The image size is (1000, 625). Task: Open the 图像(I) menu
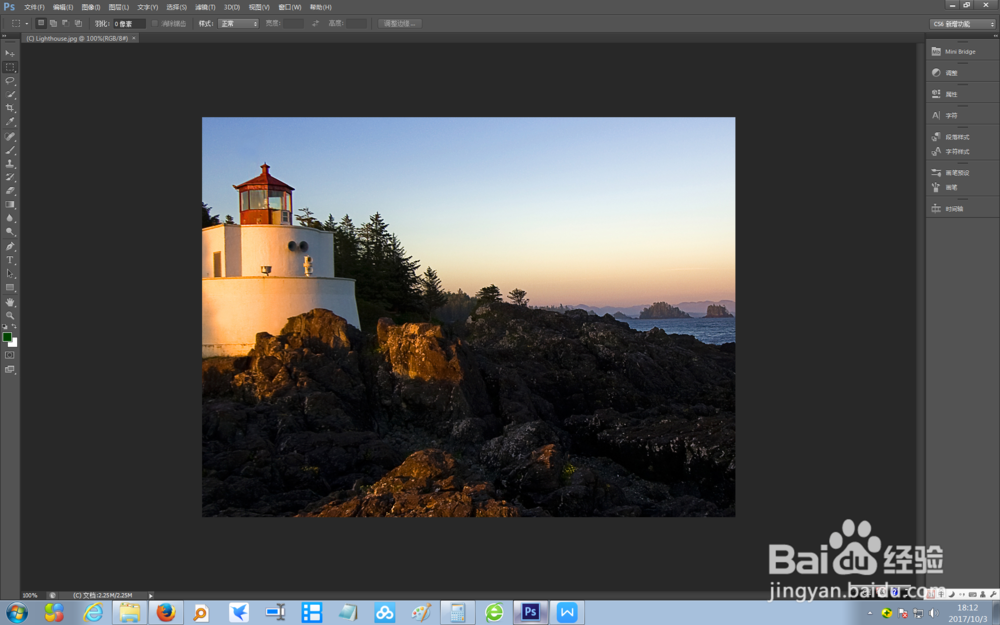click(x=91, y=7)
